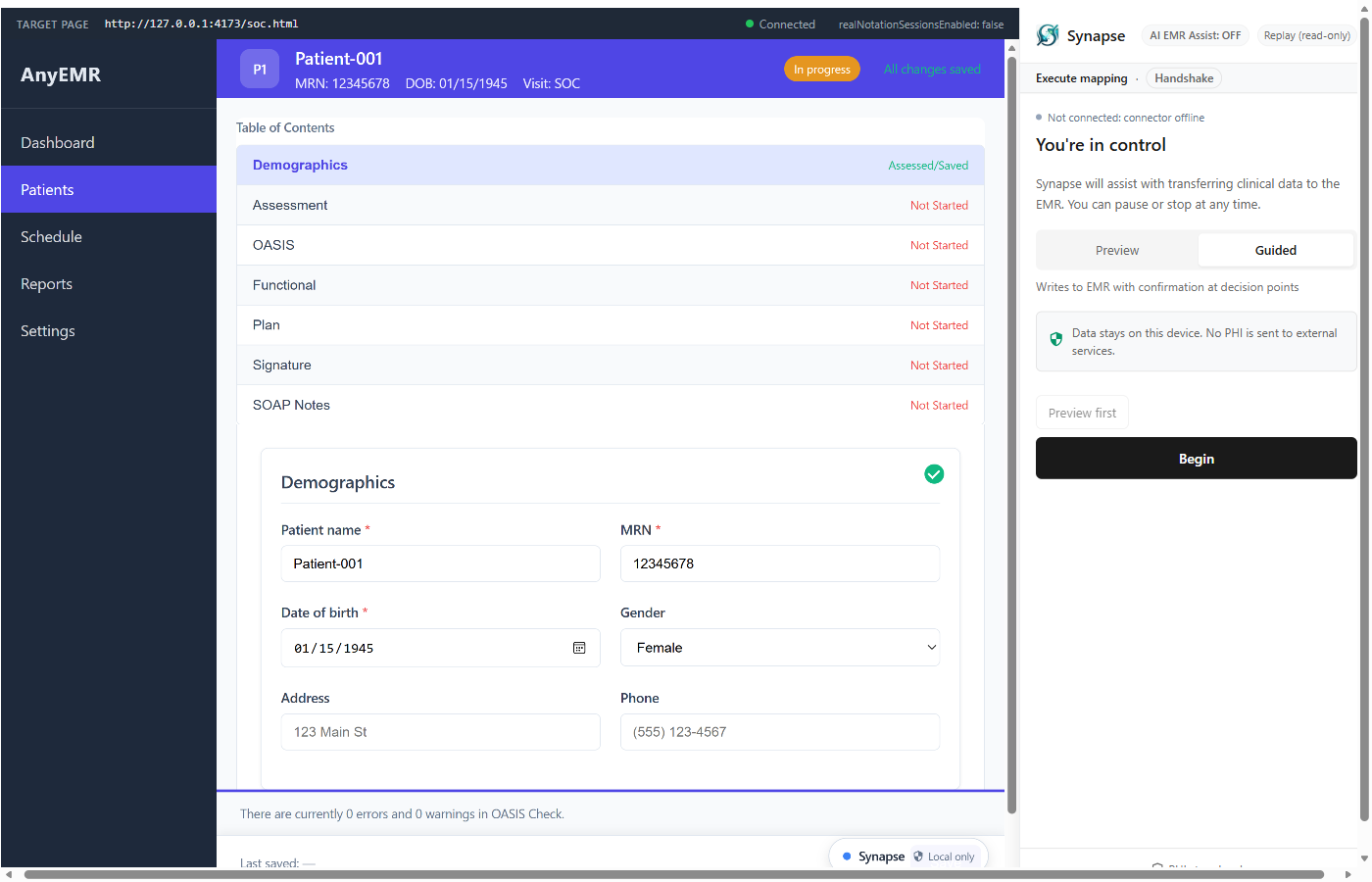1372x882 pixels.
Task: Click the green checkmark on Demographics card
Action: (x=934, y=473)
